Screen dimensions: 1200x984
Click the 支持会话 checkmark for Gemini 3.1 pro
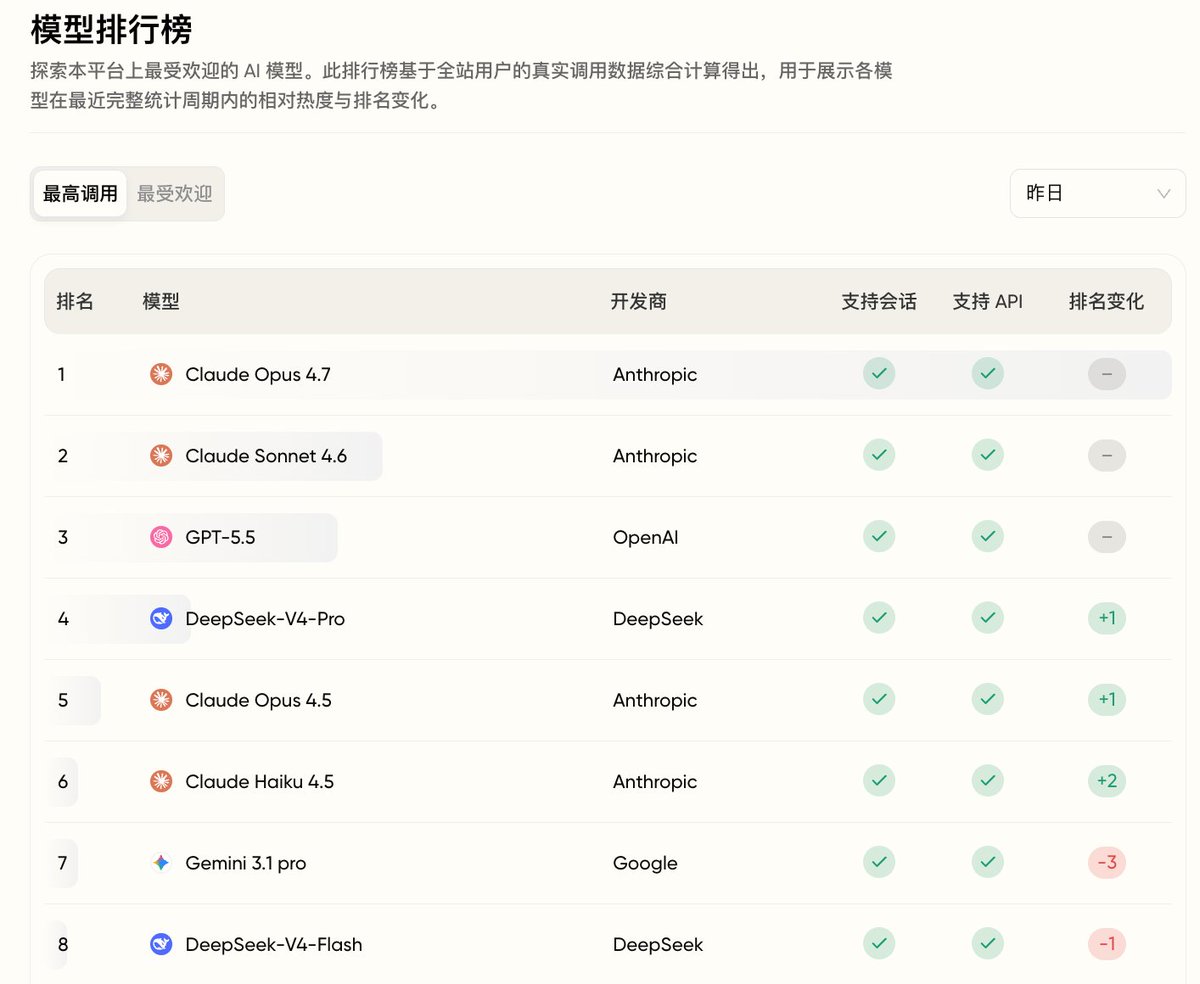(879, 863)
